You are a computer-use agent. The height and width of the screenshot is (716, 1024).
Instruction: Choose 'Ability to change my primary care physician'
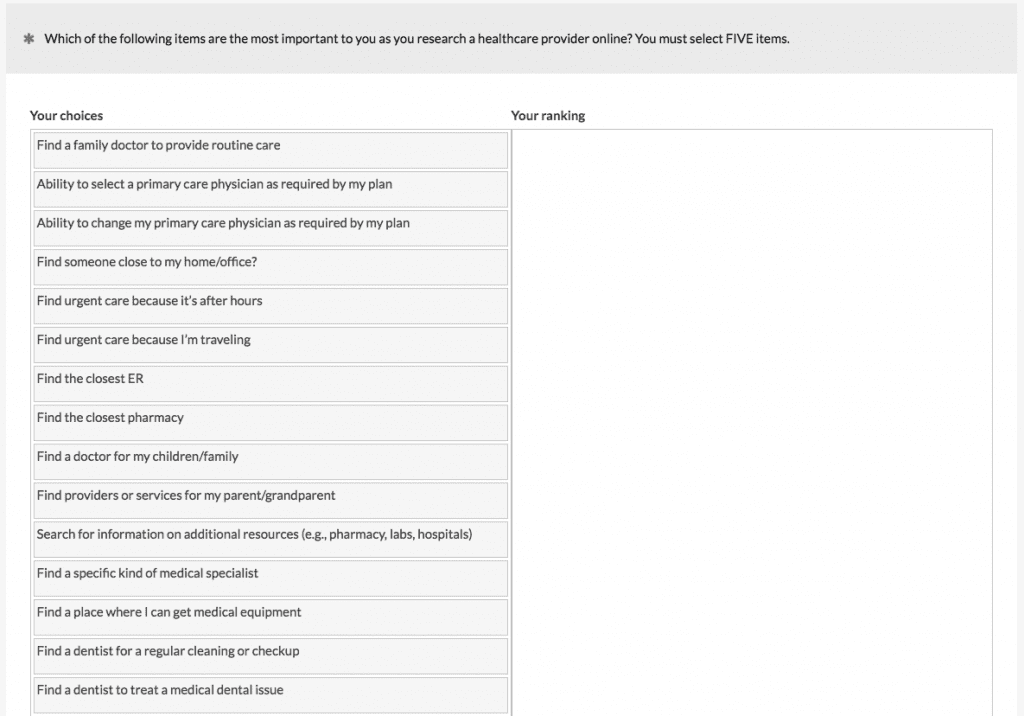(x=270, y=228)
